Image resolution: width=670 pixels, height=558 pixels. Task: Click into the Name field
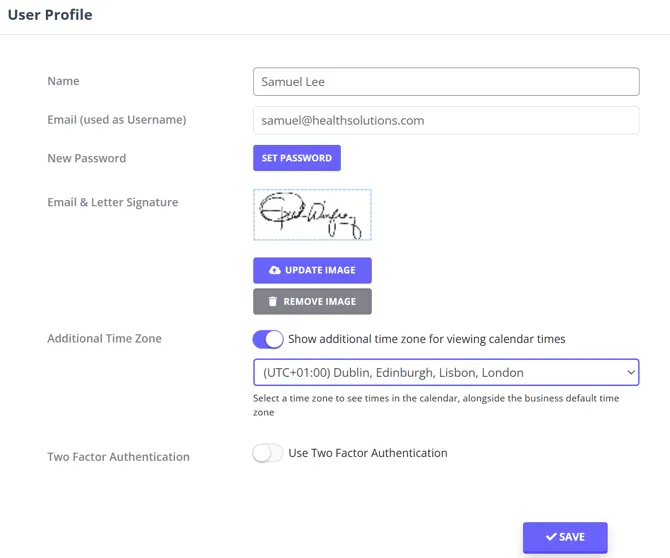(x=446, y=82)
